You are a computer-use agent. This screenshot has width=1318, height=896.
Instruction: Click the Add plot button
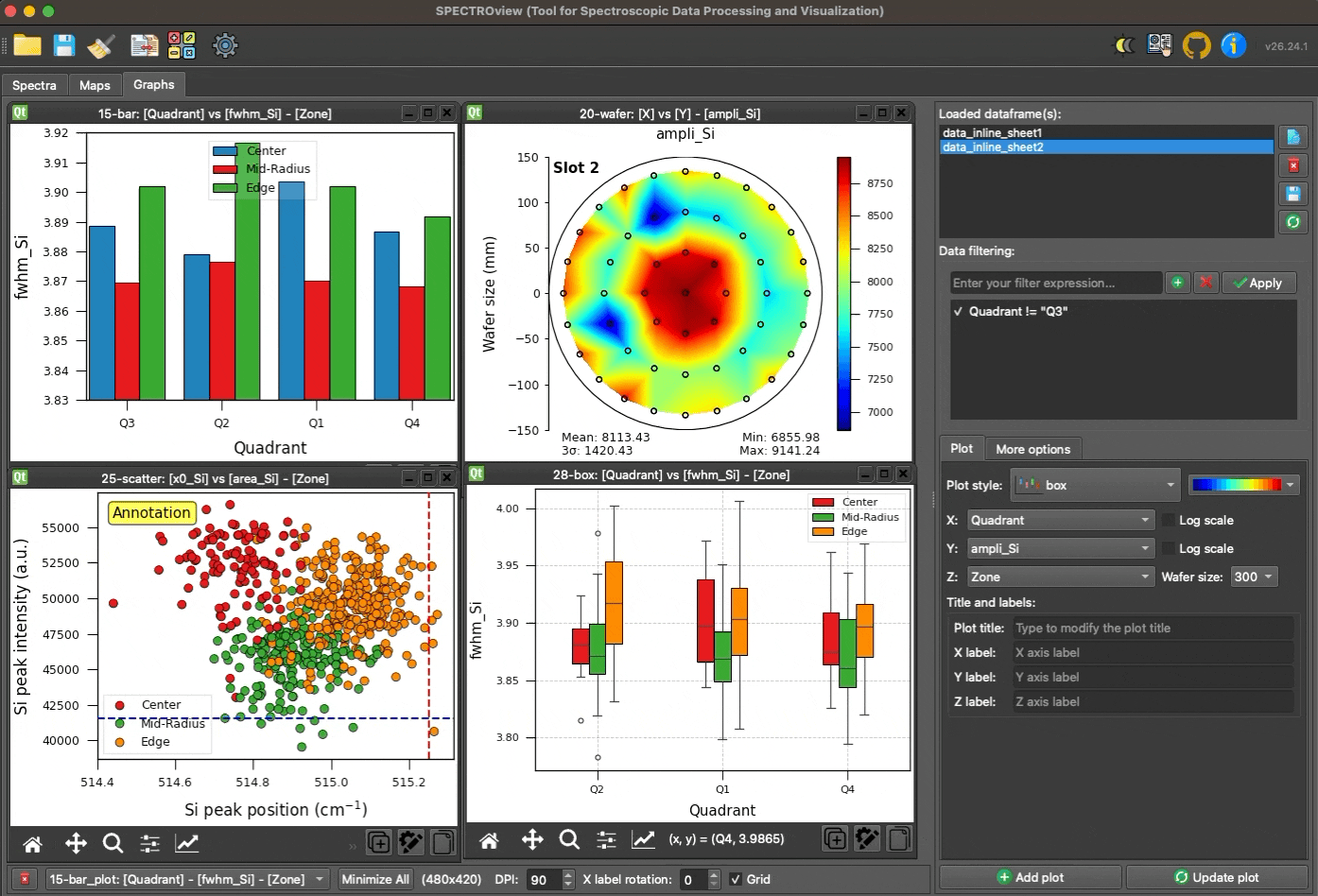(x=1031, y=877)
